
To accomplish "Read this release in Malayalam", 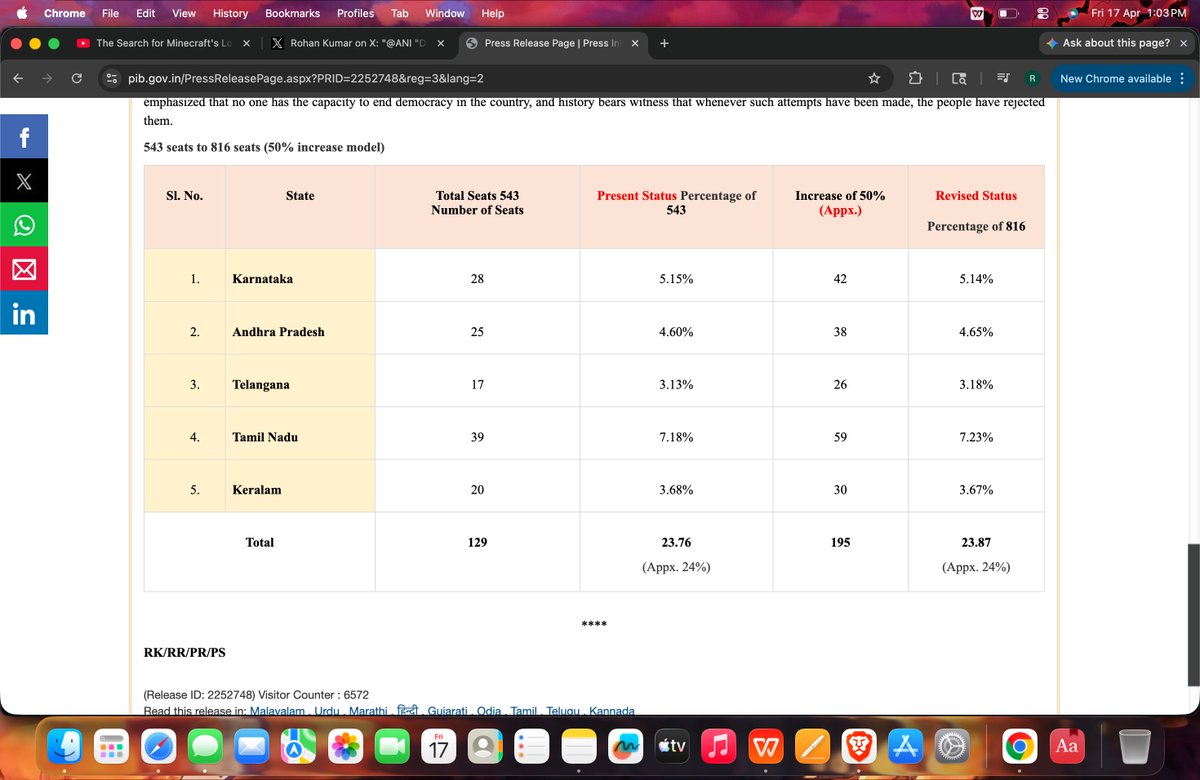I will (277, 711).
